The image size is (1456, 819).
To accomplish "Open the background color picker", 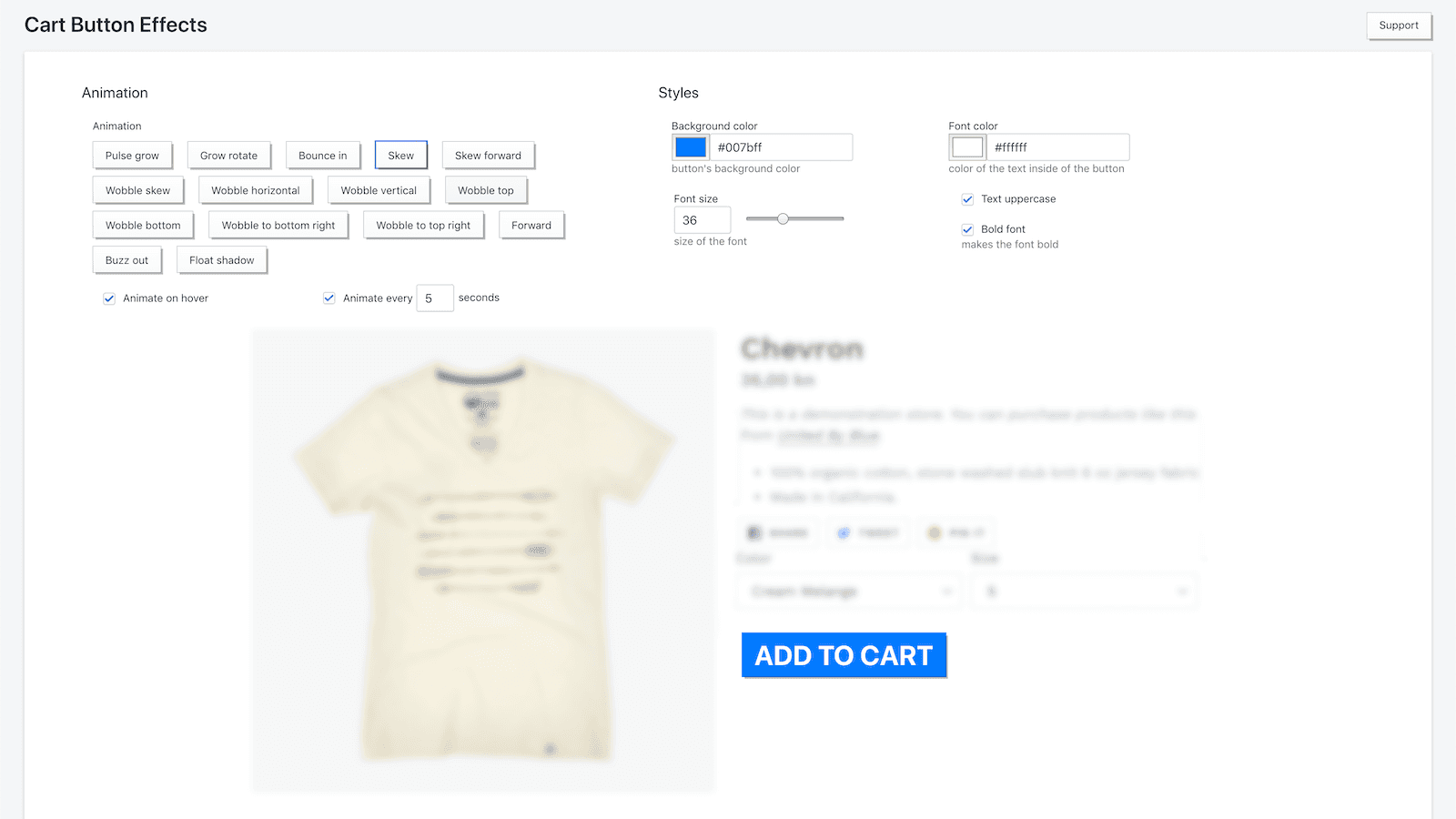I will click(x=691, y=147).
